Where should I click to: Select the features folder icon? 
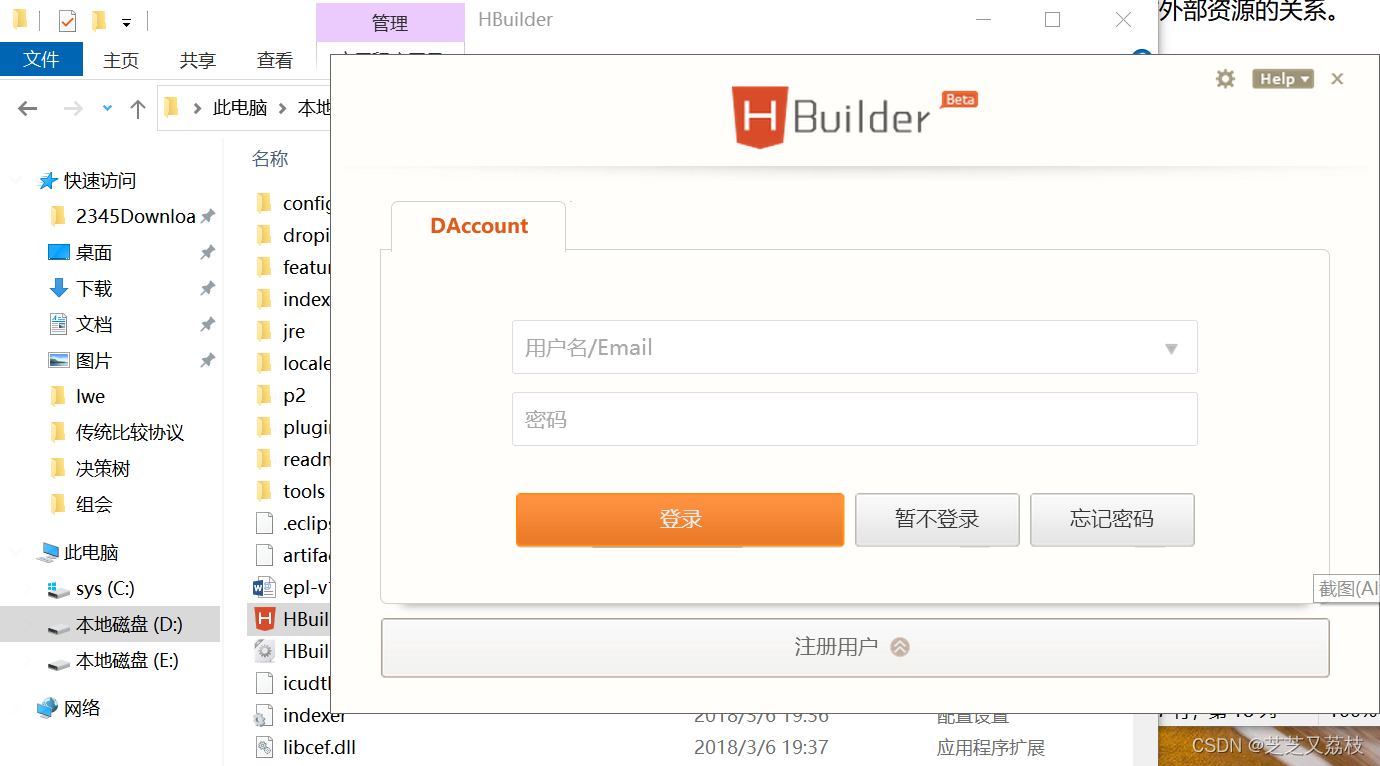point(264,267)
